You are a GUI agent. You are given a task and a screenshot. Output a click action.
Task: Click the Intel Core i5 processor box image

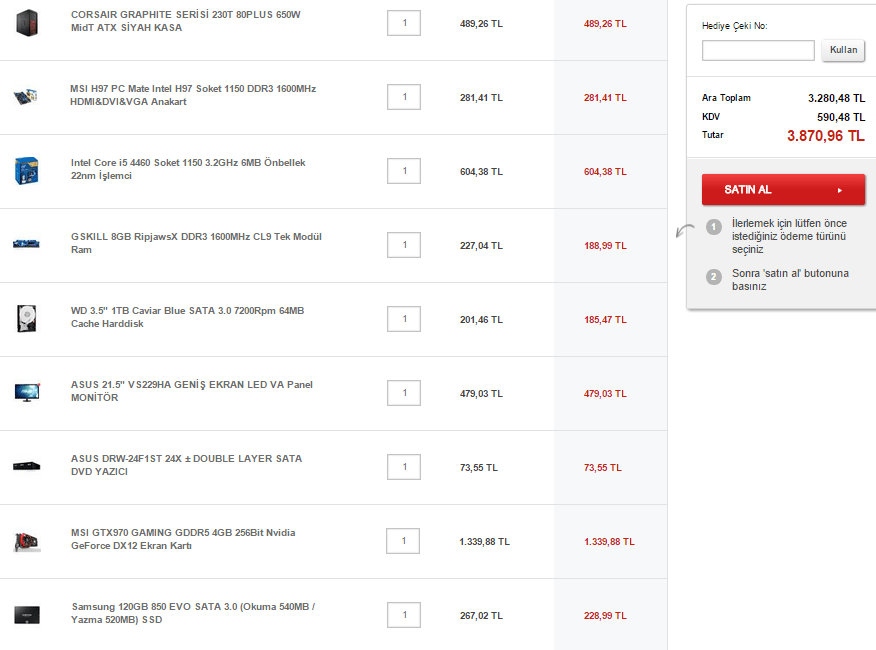point(26,170)
